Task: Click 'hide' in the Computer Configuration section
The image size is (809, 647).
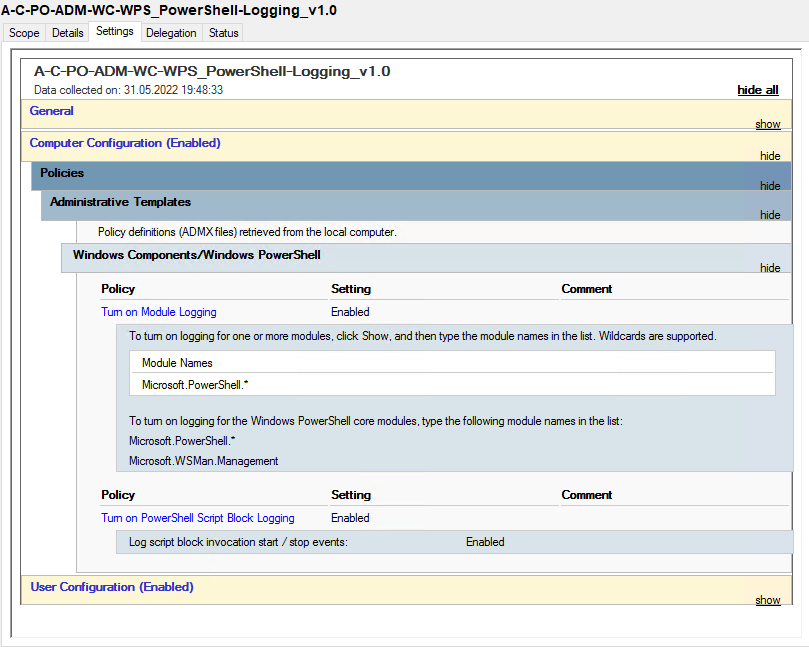Action: (770, 156)
